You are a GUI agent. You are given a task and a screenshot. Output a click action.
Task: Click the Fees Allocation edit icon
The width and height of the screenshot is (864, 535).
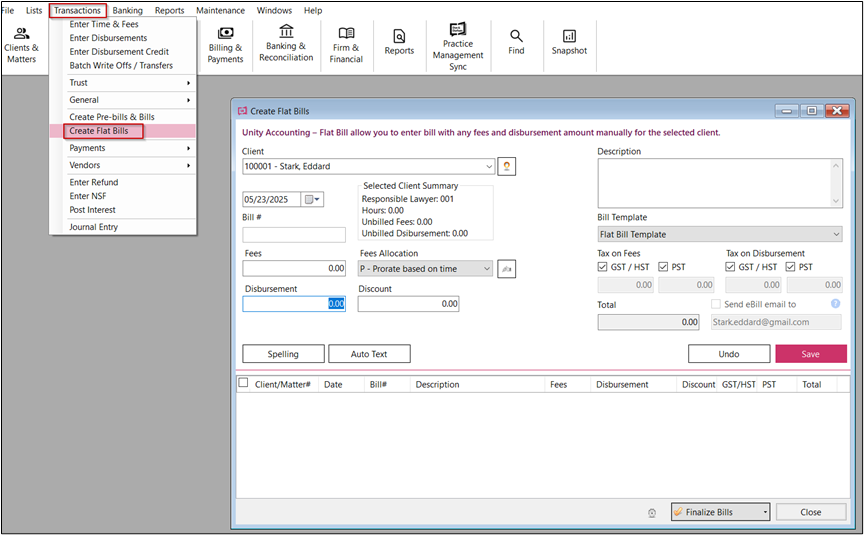tap(506, 269)
